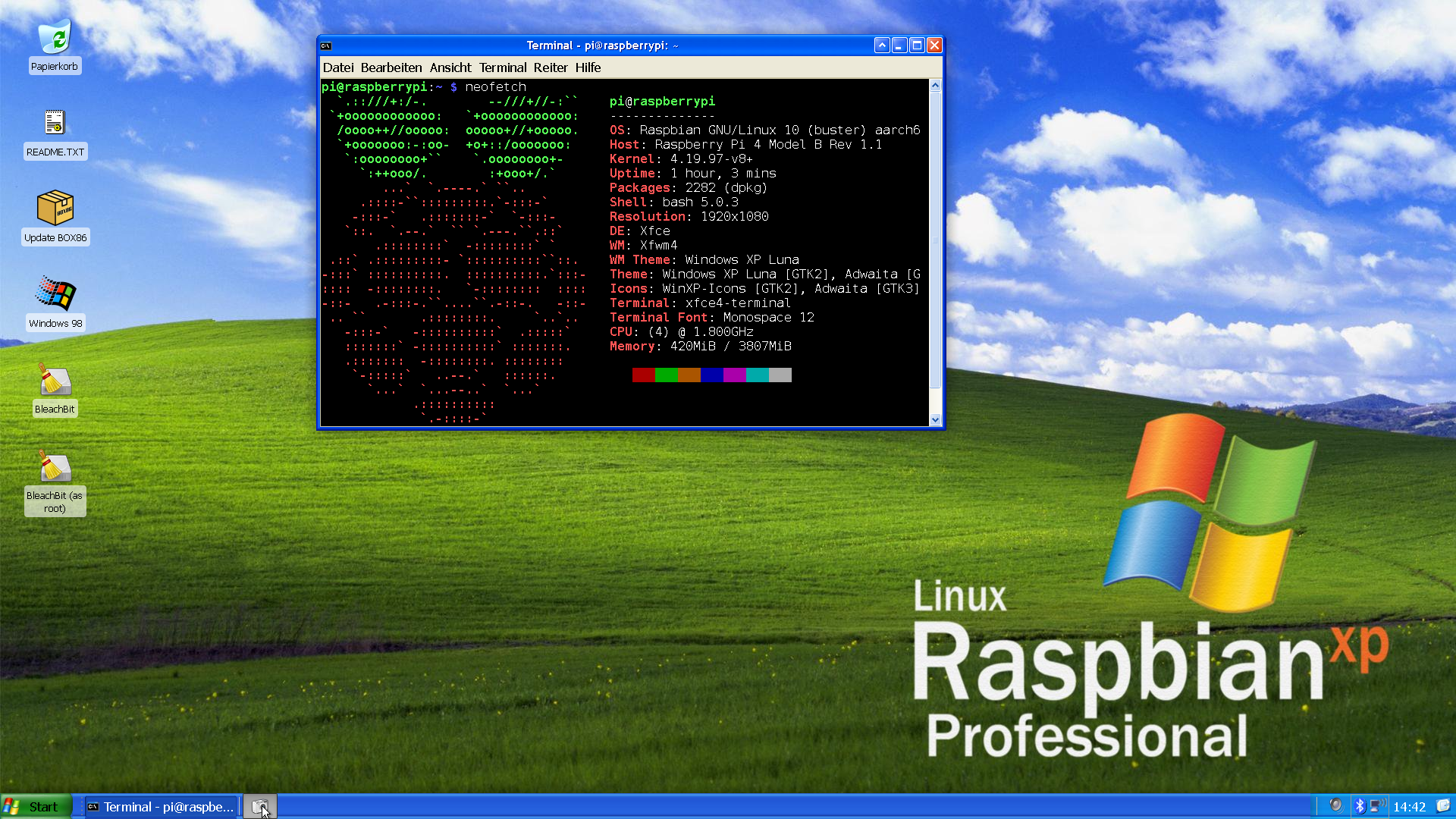Click the magenta color block in neofetch output
This screenshot has height=819, width=1456.
point(734,375)
